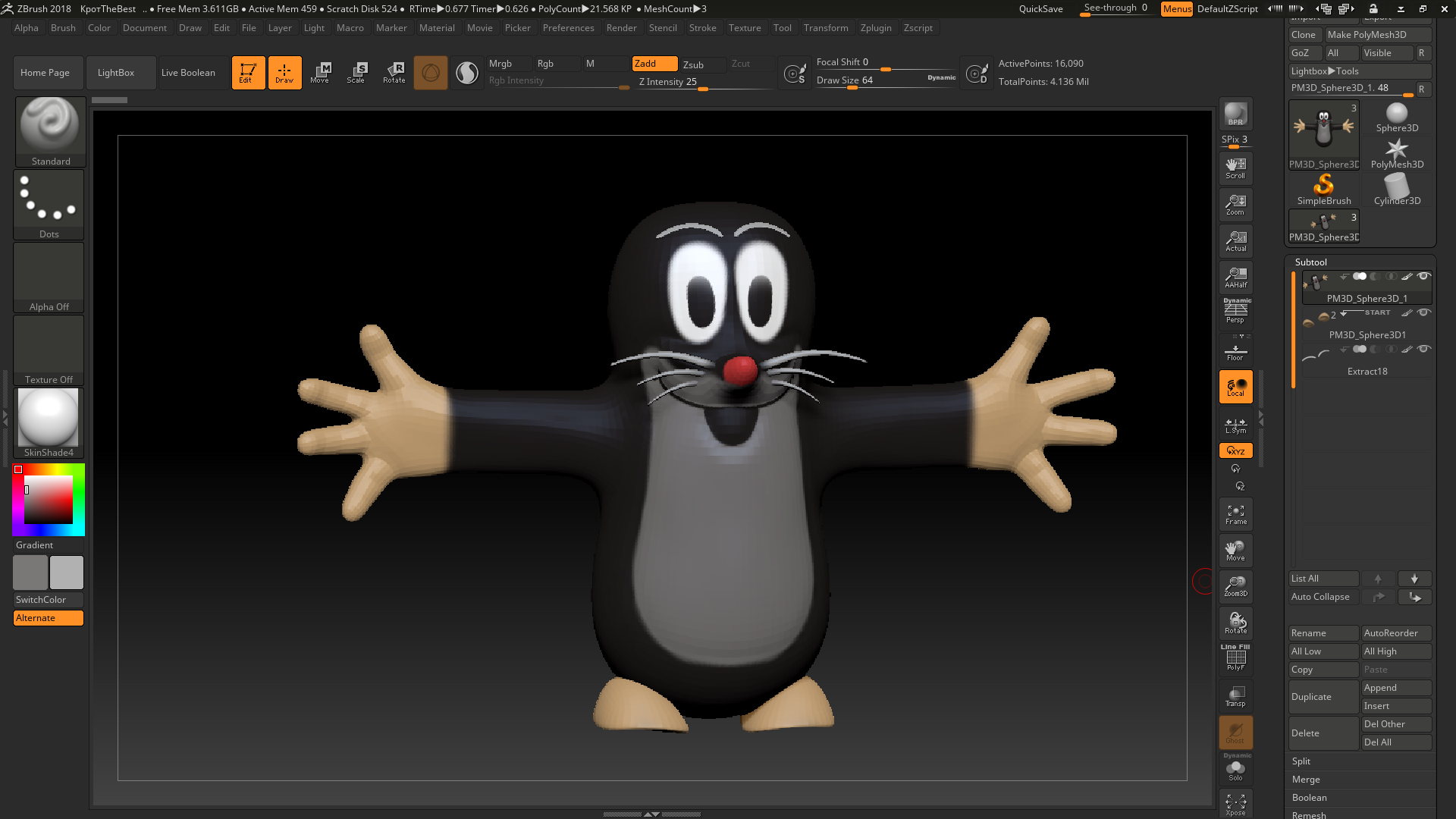The height and width of the screenshot is (819, 1456).
Task: Click the LightBox tab
Action: coord(116,72)
